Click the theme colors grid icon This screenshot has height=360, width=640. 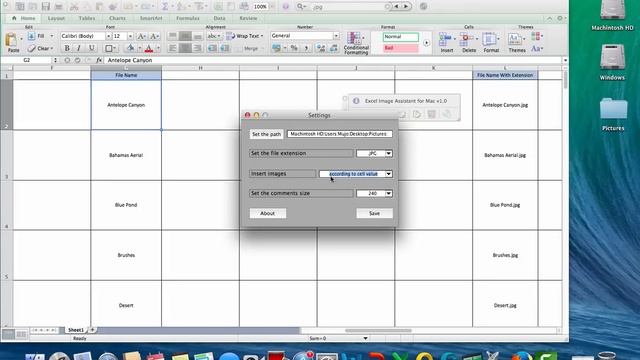point(536,36)
